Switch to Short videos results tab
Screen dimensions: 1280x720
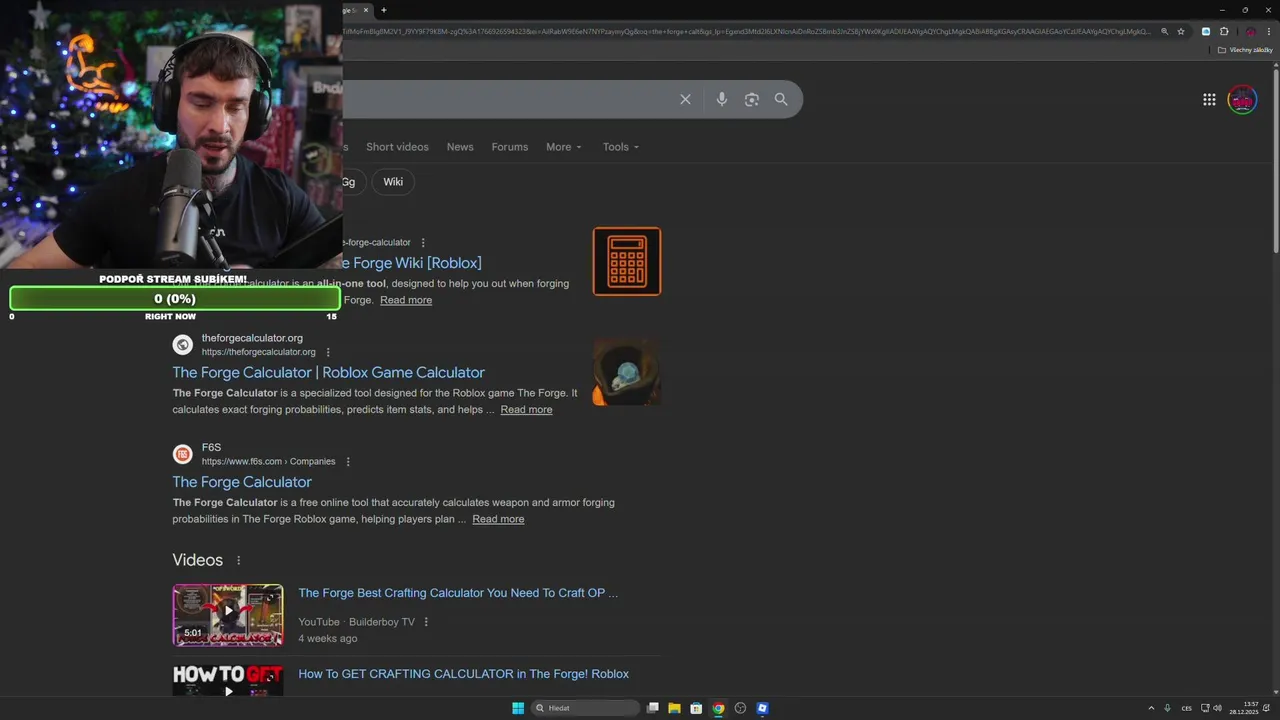(397, 147)
